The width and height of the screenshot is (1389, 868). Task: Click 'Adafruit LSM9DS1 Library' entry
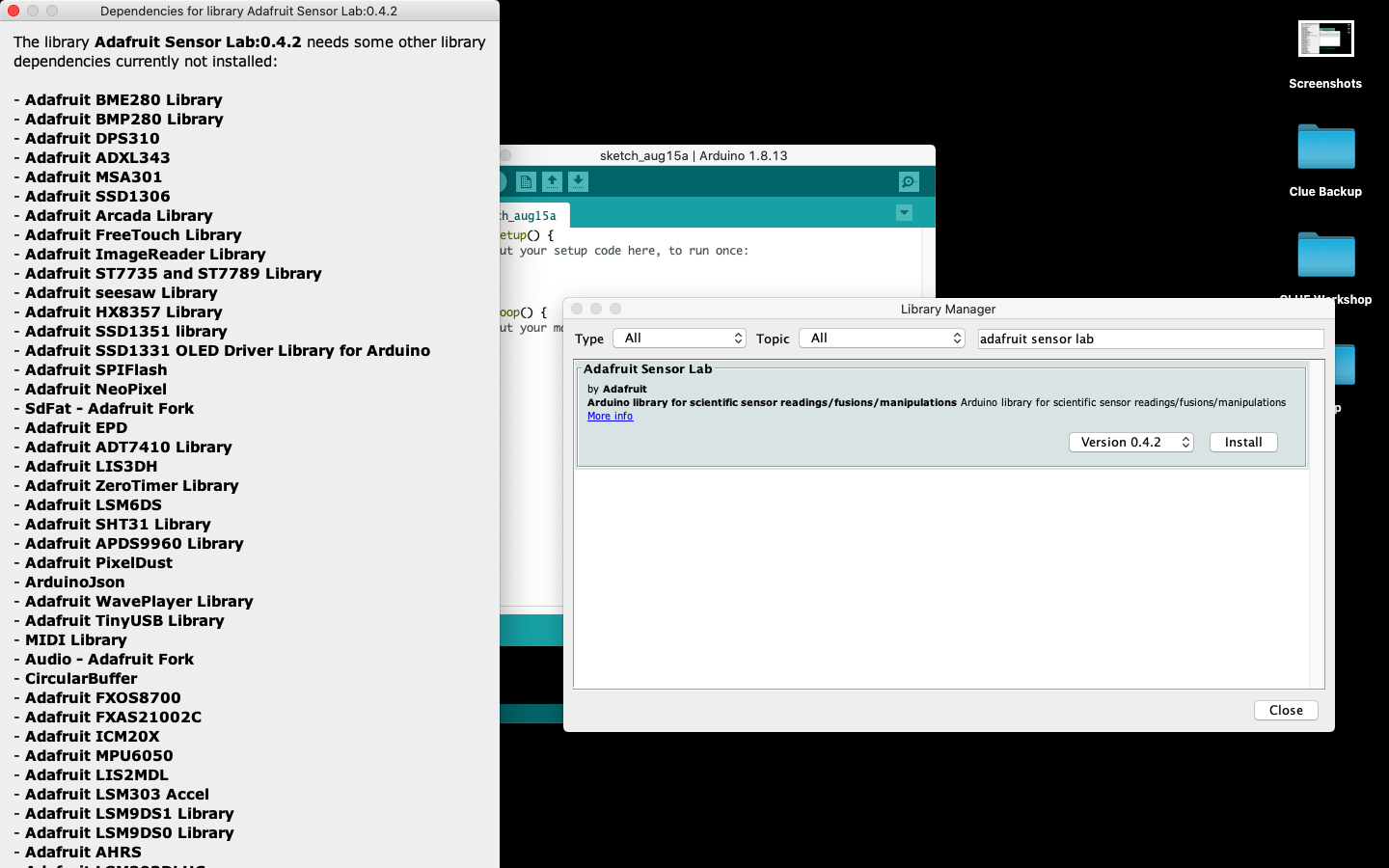129,813
